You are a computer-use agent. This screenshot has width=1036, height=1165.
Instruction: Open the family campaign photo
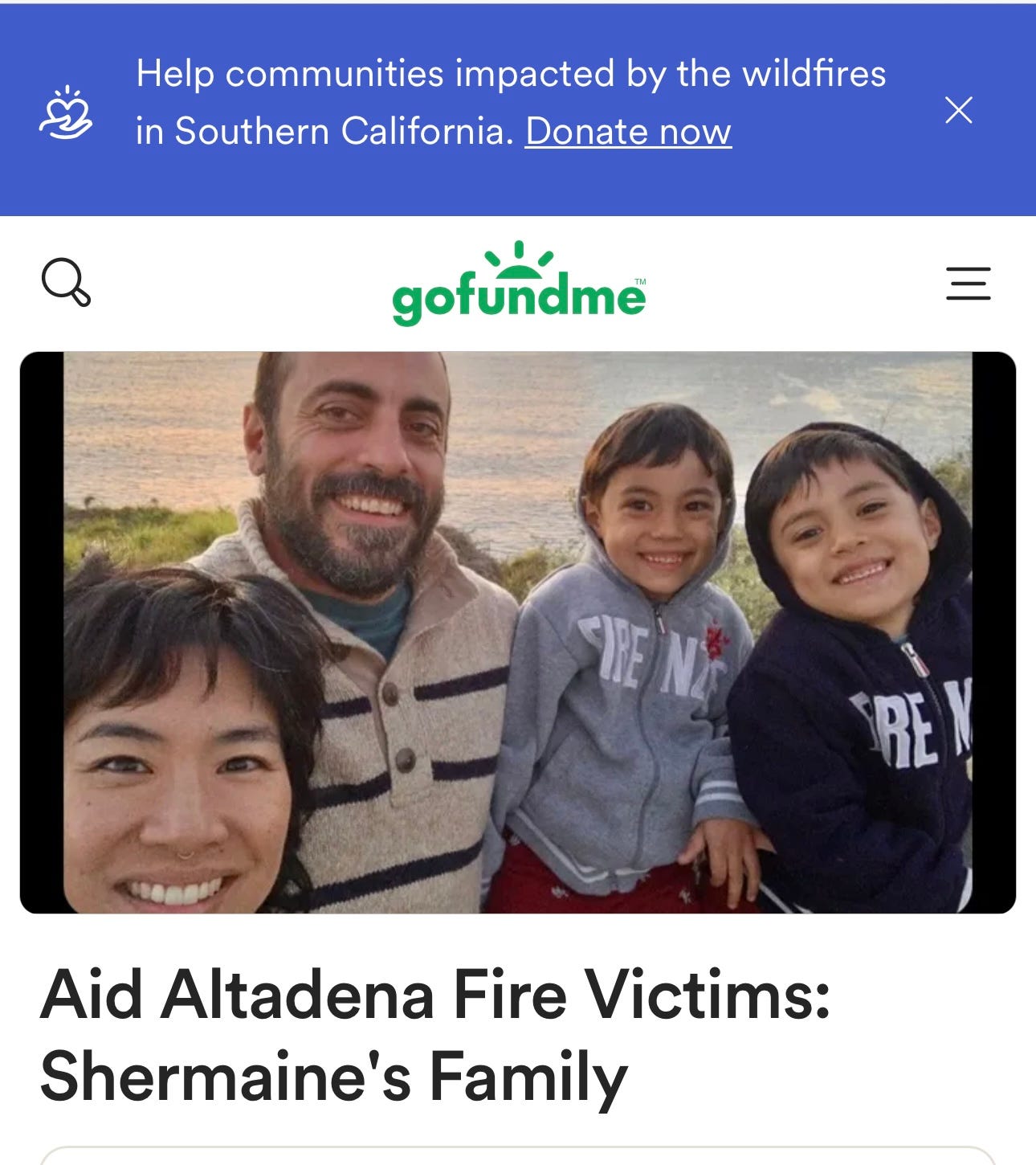pos(518,632)
